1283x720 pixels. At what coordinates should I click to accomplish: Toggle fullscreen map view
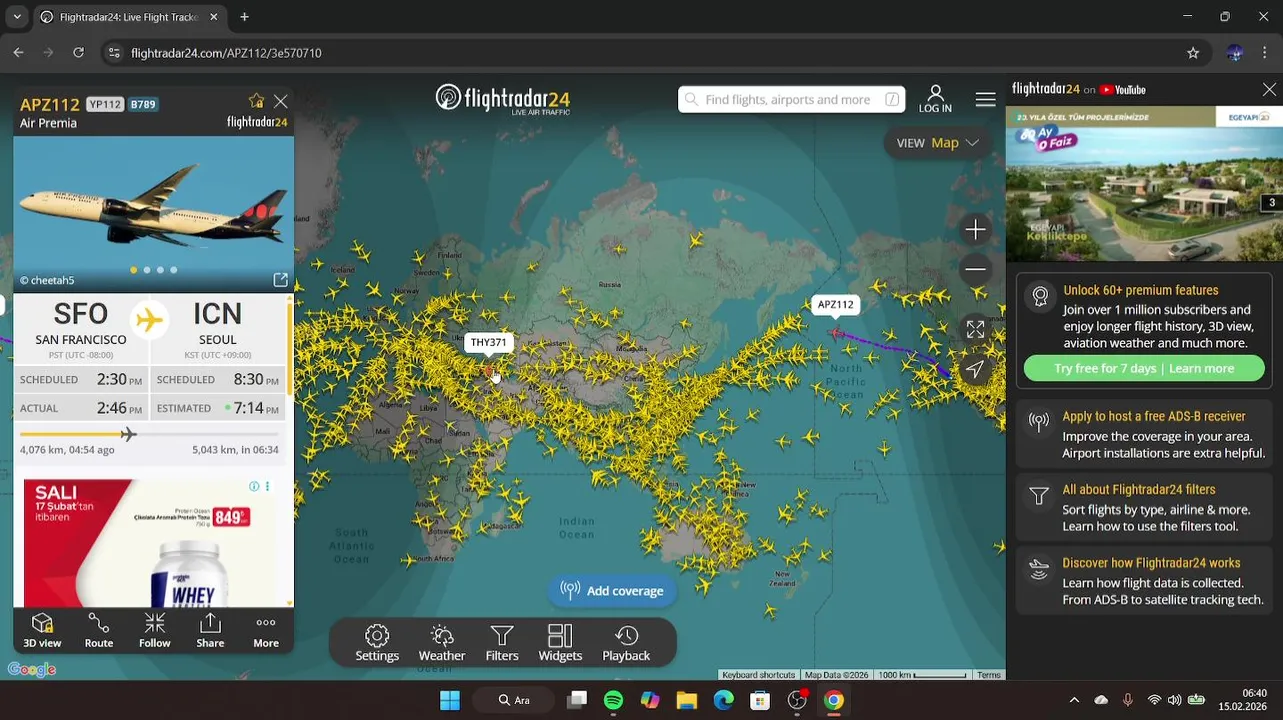pos(975,329)
